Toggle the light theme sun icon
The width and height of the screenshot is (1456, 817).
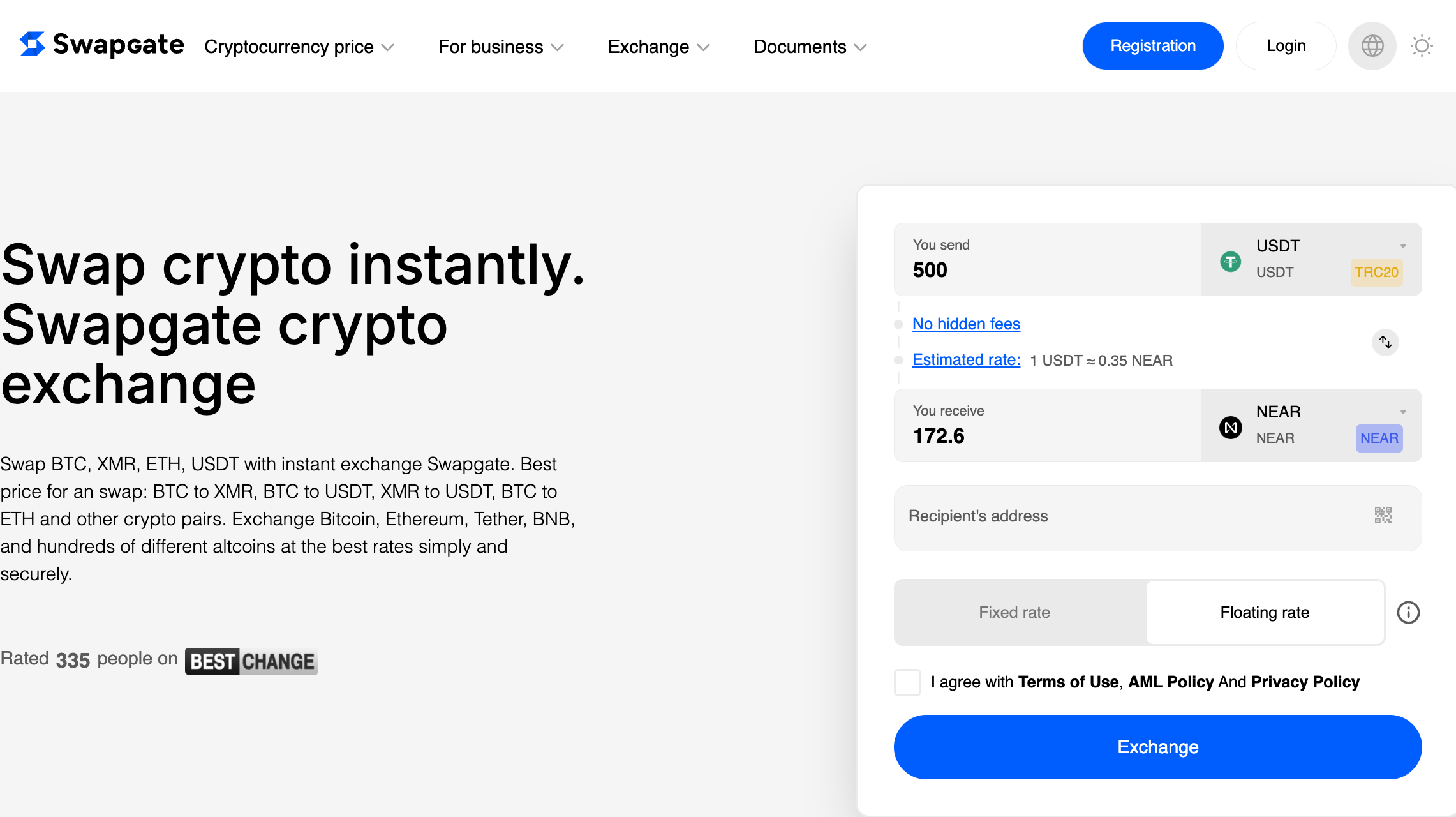tap(1422, 46)
